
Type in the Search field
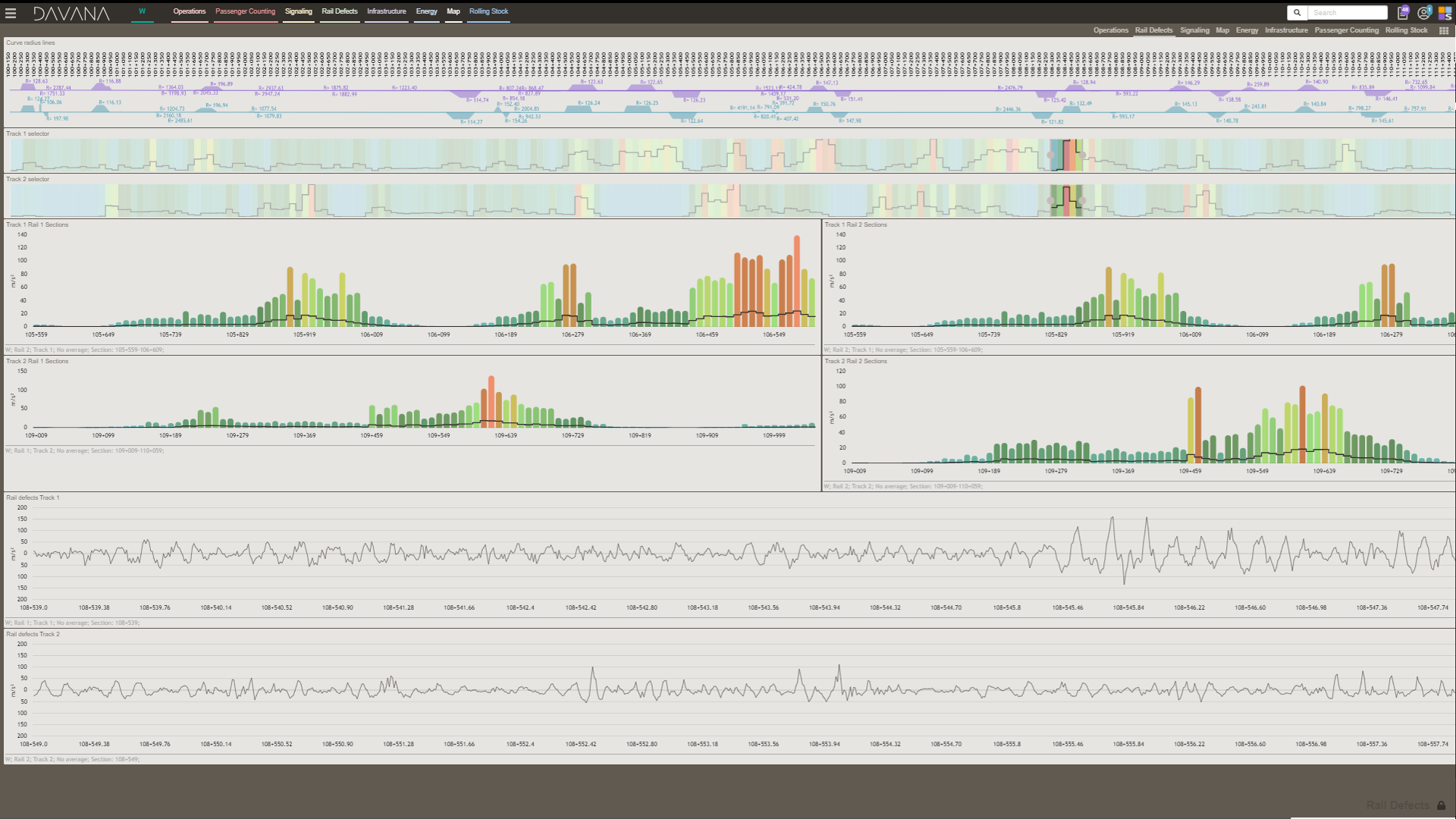pyautogui.click(x=1346, y=13)
